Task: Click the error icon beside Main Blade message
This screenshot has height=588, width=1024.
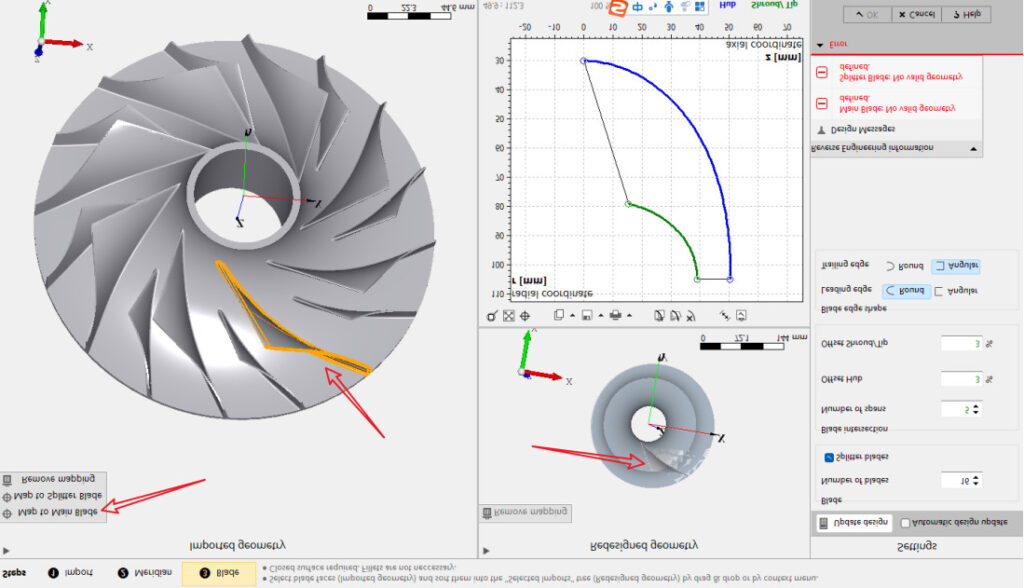Action: point(821,103)
